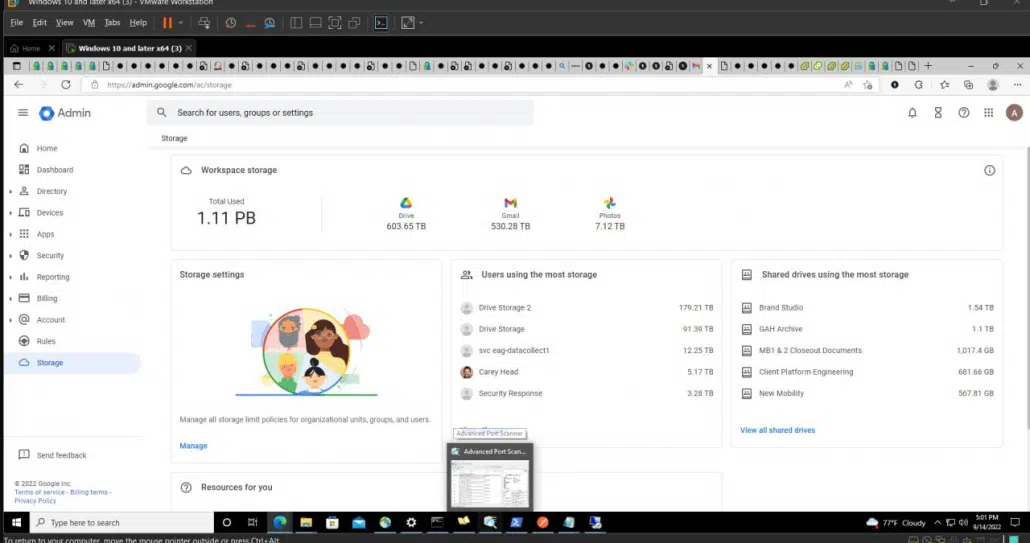This screenshot has width=1030, height=543.
Task: Open dropdown arrow beside VMware pause button
Action: (x=181, y=23)
